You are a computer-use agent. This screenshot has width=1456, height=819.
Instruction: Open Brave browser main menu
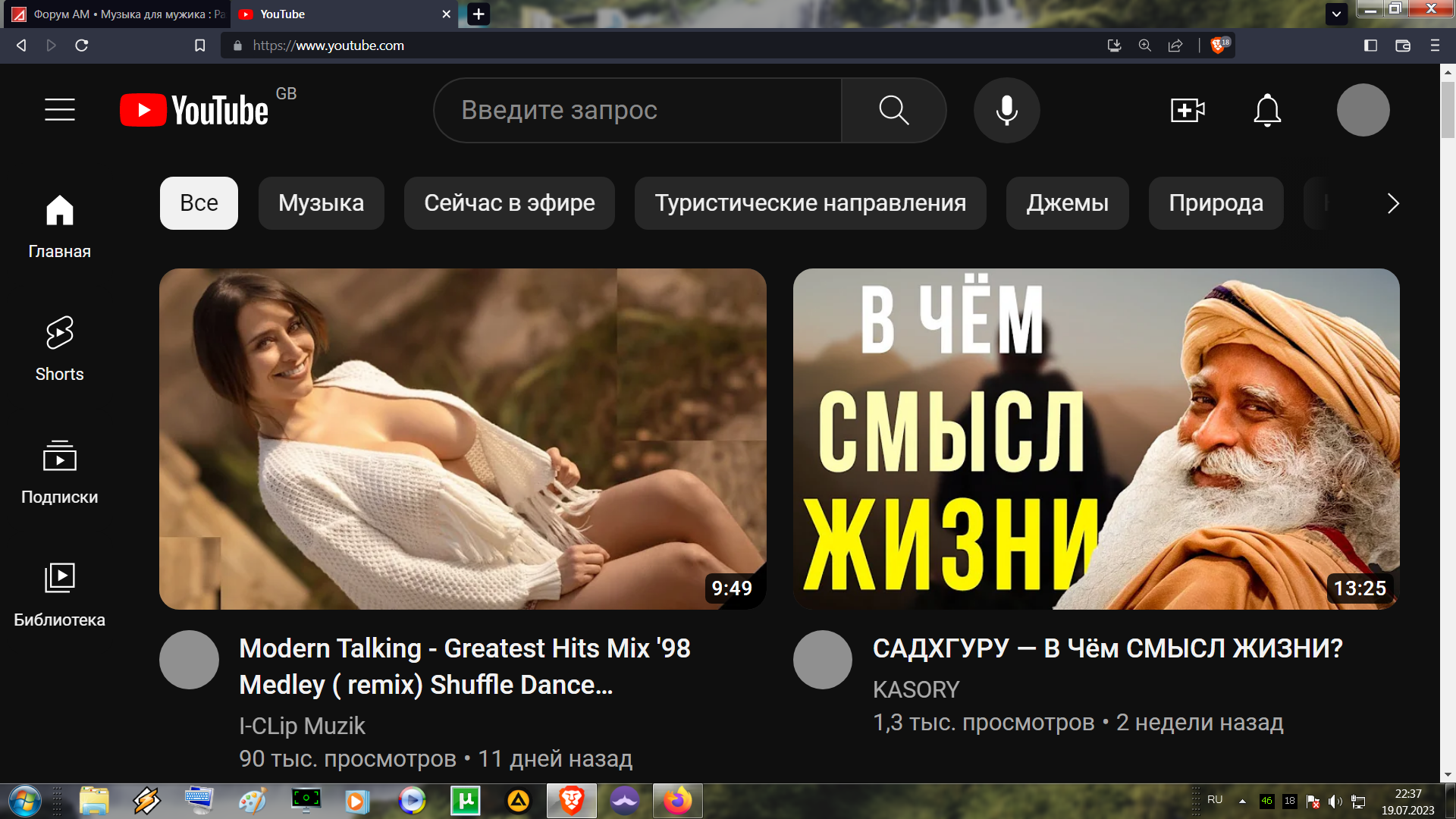click(x=1435, y=45)
